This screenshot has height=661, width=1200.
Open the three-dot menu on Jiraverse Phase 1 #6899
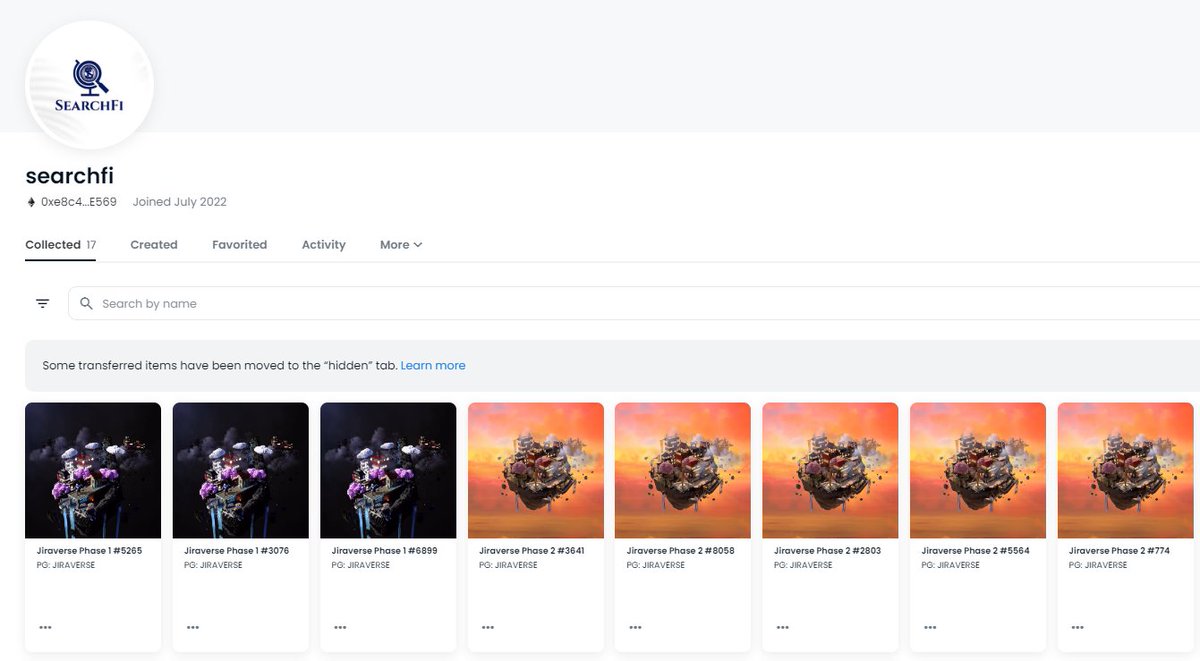coord(340,627)
